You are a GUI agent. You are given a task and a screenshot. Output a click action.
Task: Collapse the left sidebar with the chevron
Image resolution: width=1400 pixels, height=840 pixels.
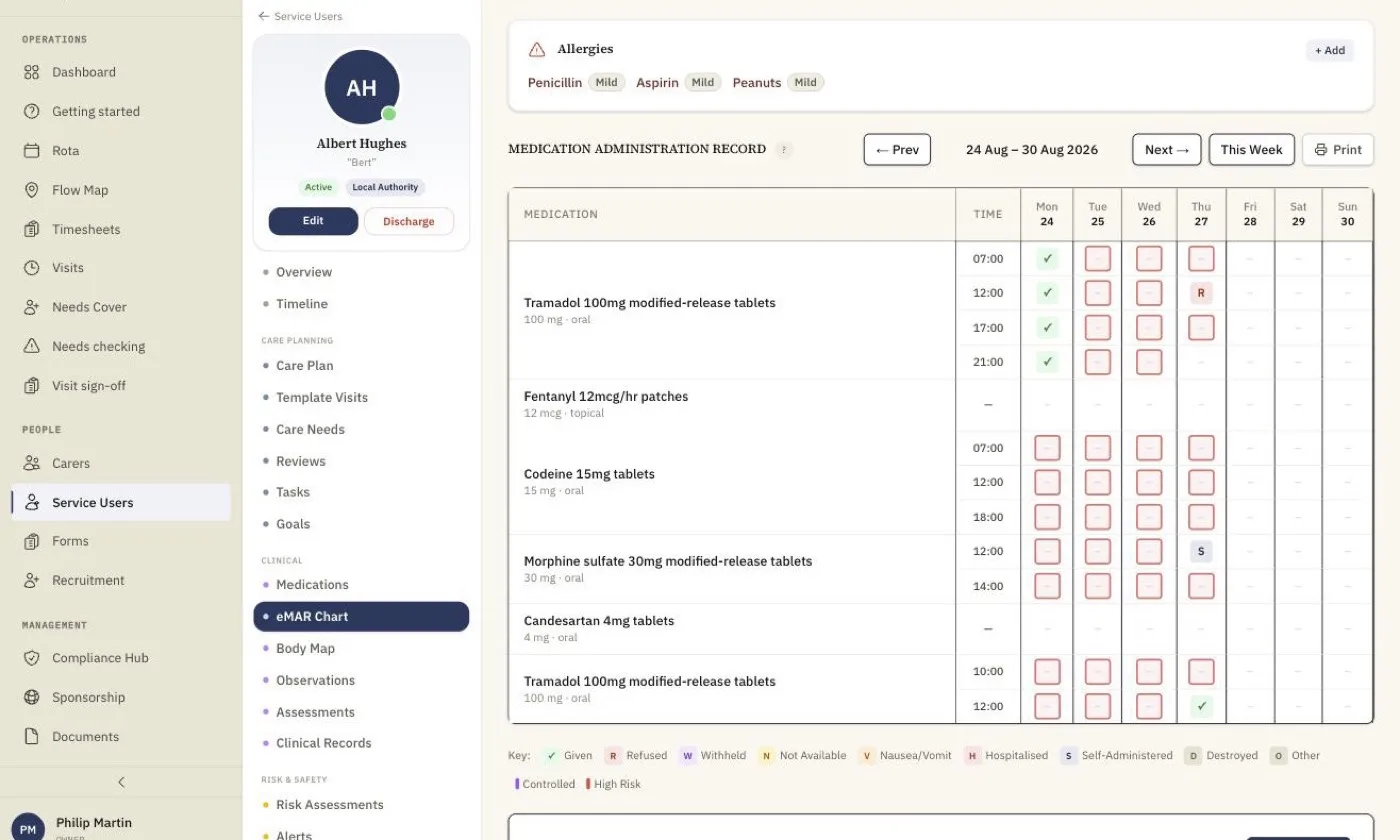[121, 782]
